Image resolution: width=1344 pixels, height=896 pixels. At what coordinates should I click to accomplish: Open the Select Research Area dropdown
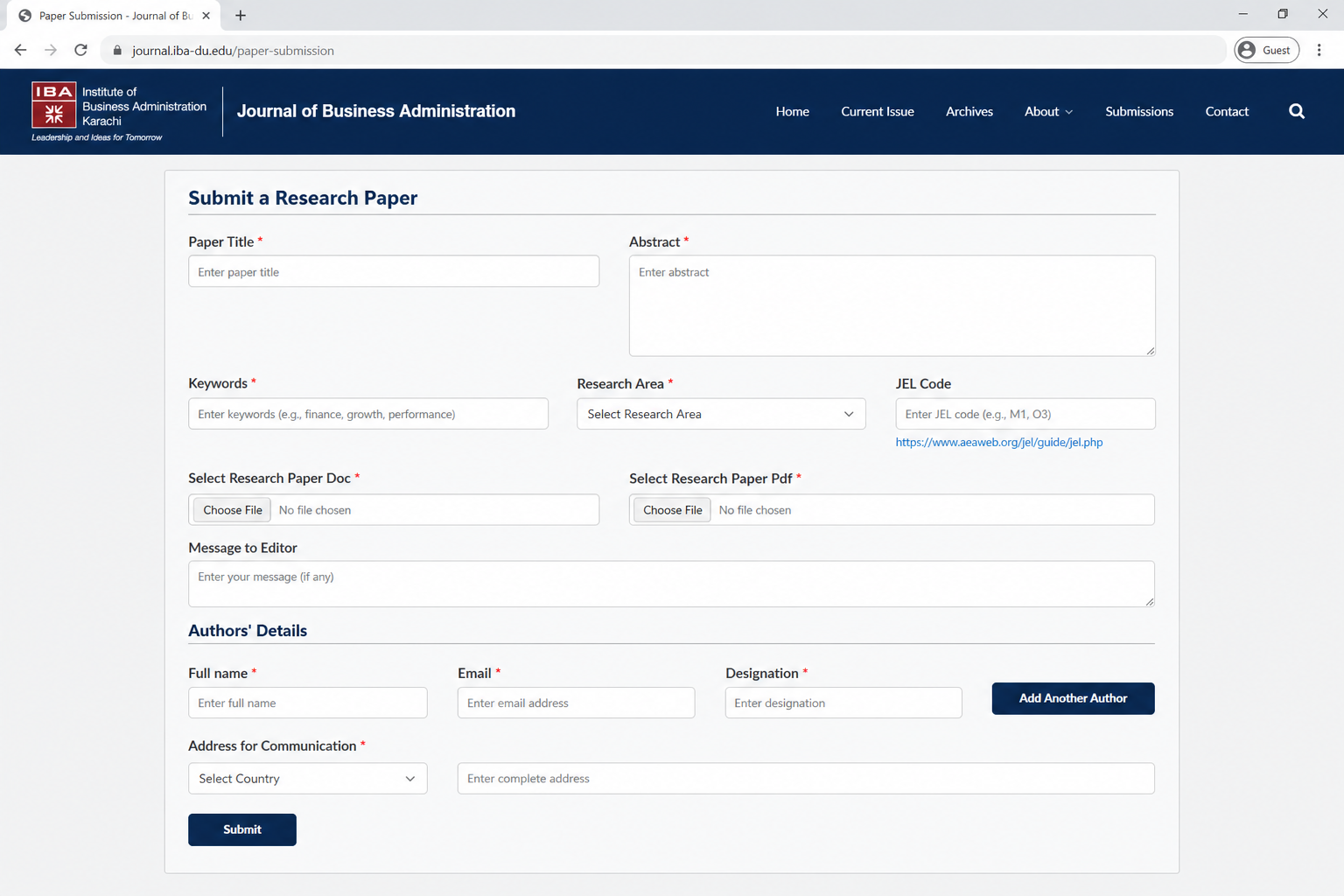click(721, 414)
